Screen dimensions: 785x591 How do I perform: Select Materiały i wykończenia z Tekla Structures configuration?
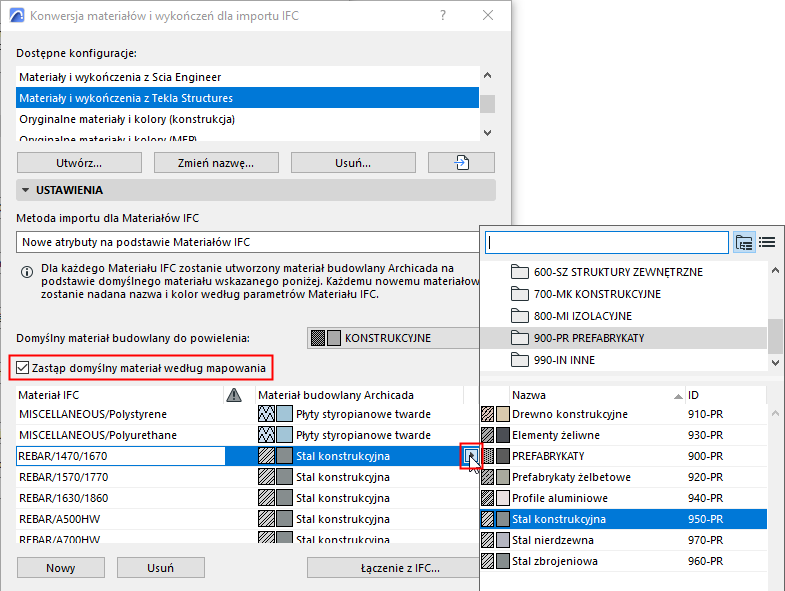247,98
